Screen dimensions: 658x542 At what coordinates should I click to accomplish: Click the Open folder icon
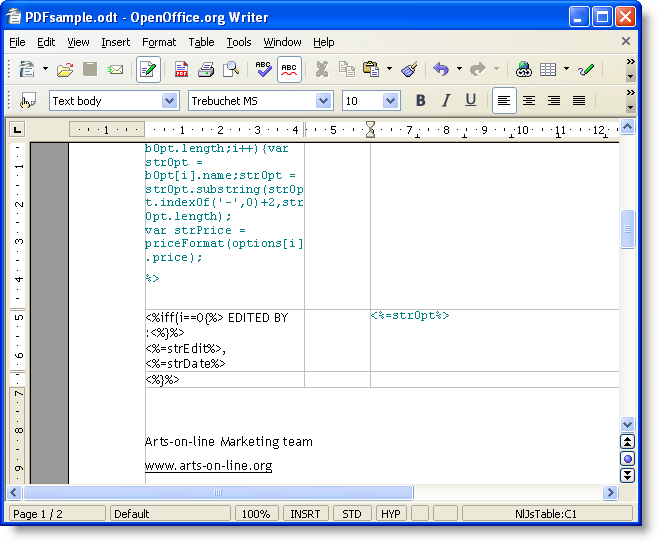click(x=65, y=70)
